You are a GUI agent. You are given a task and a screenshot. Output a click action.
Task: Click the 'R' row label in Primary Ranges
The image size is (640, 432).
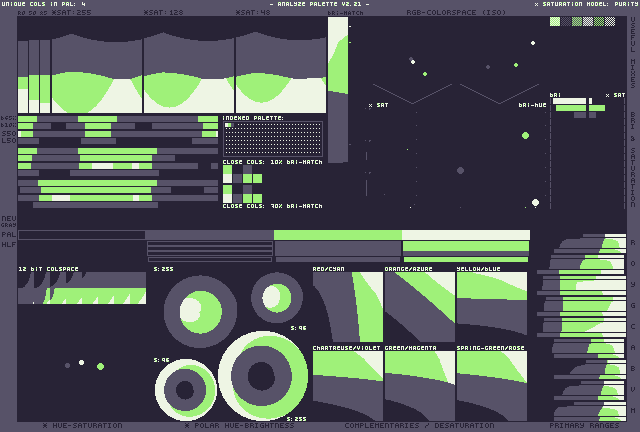click(633, 243)
